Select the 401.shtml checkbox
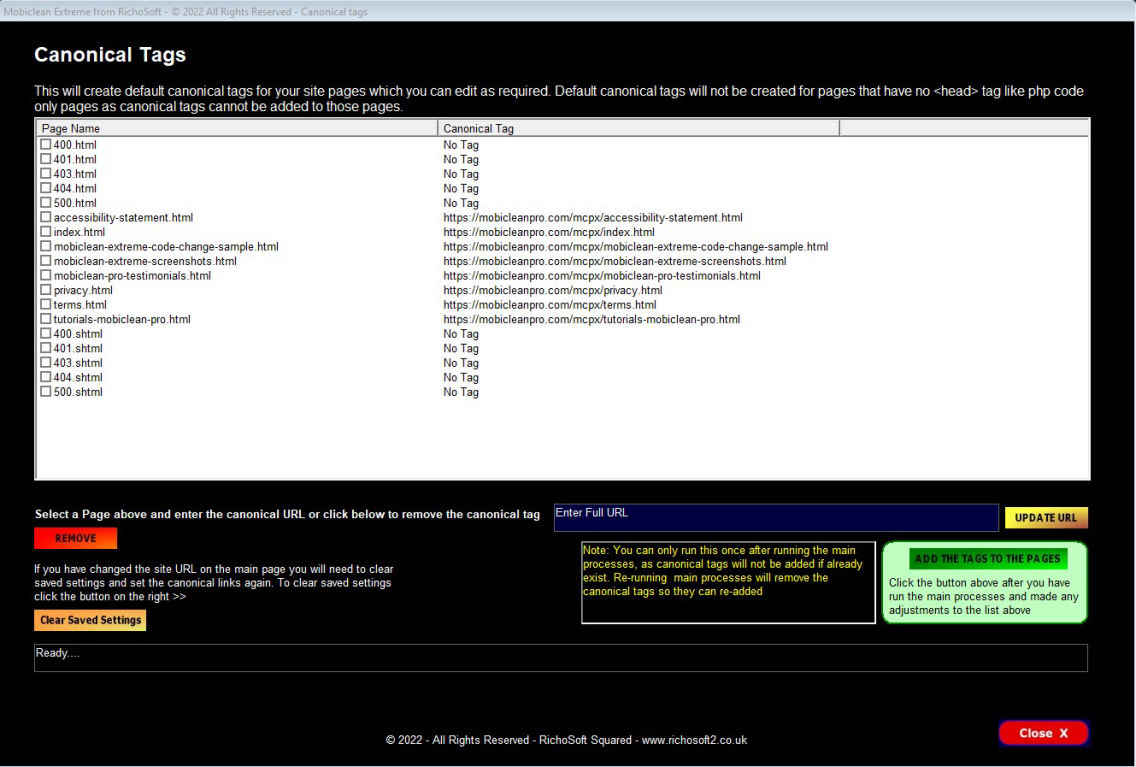1136x767 pixels. pos(46,348)
